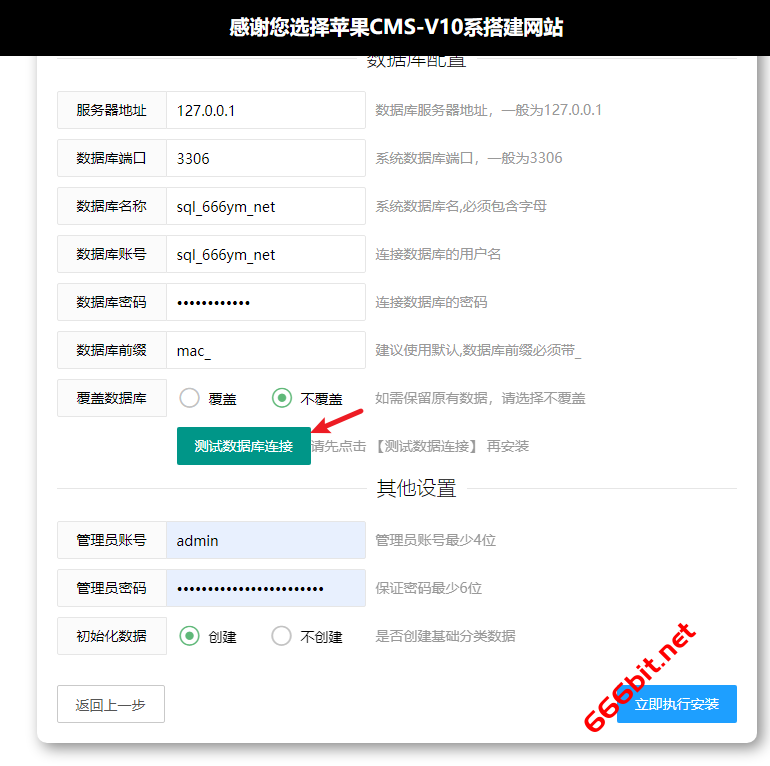
Task: Click hint text 是否创建基础分类数据
Action: click(445, 636)
